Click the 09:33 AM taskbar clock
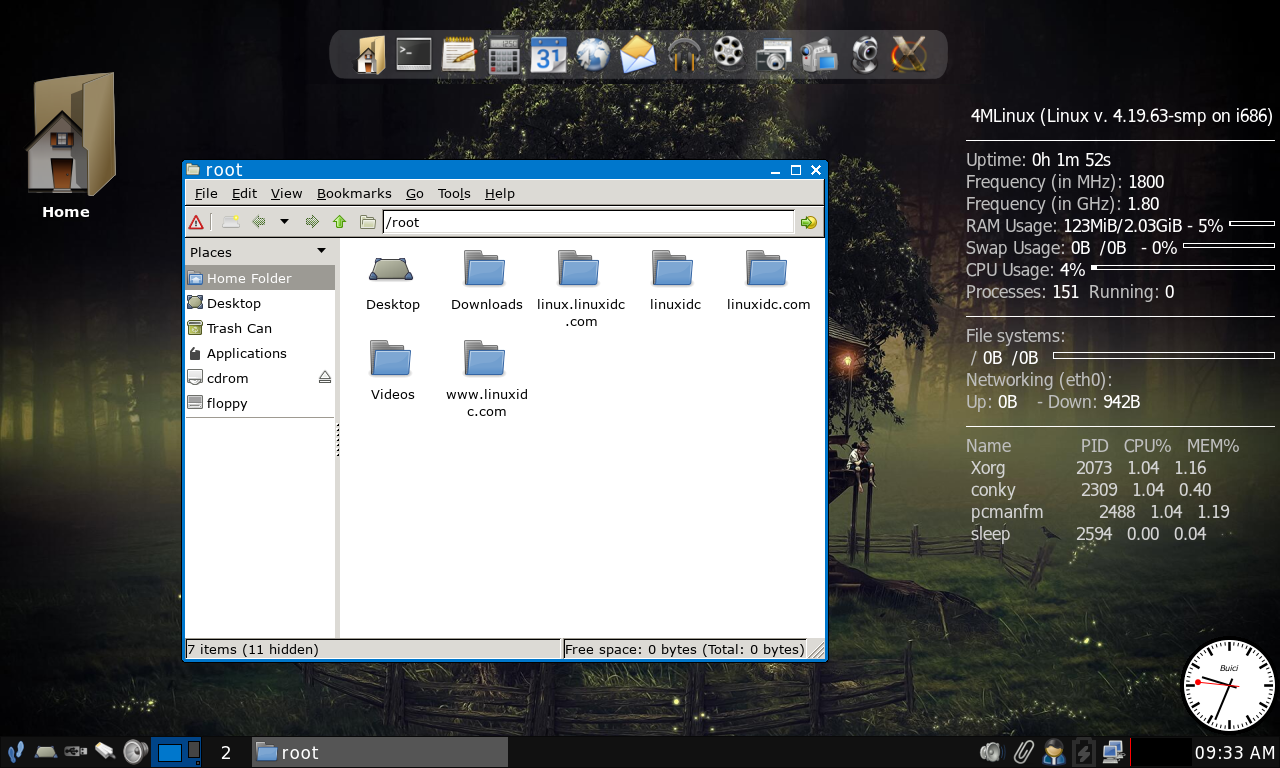 (x=1235, y=753)
